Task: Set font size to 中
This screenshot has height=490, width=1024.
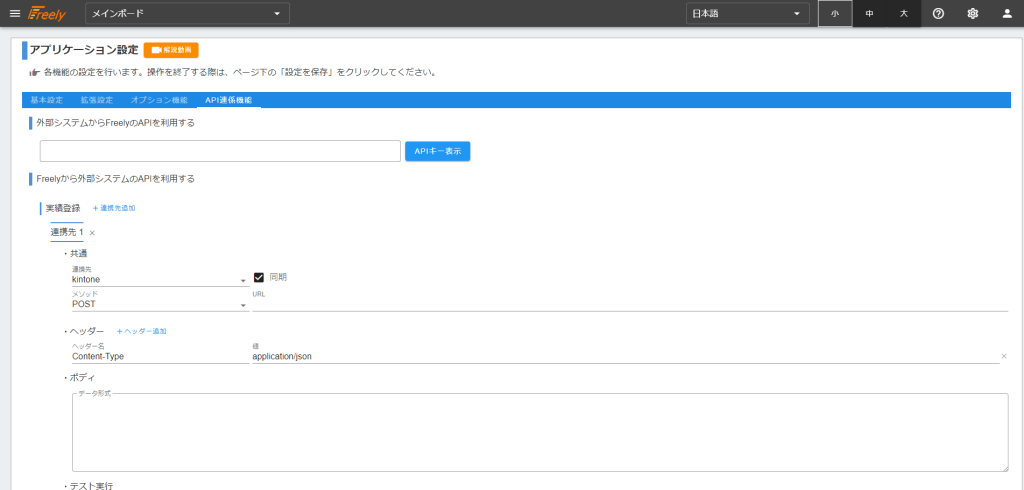Action: point(869,13)
